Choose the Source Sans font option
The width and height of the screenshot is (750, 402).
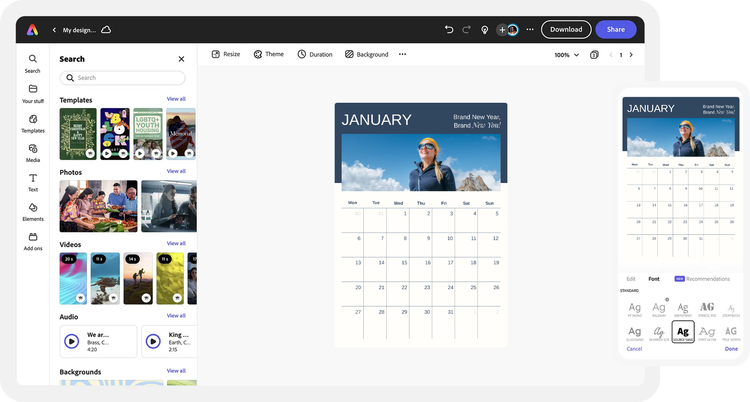click(683, 332)
